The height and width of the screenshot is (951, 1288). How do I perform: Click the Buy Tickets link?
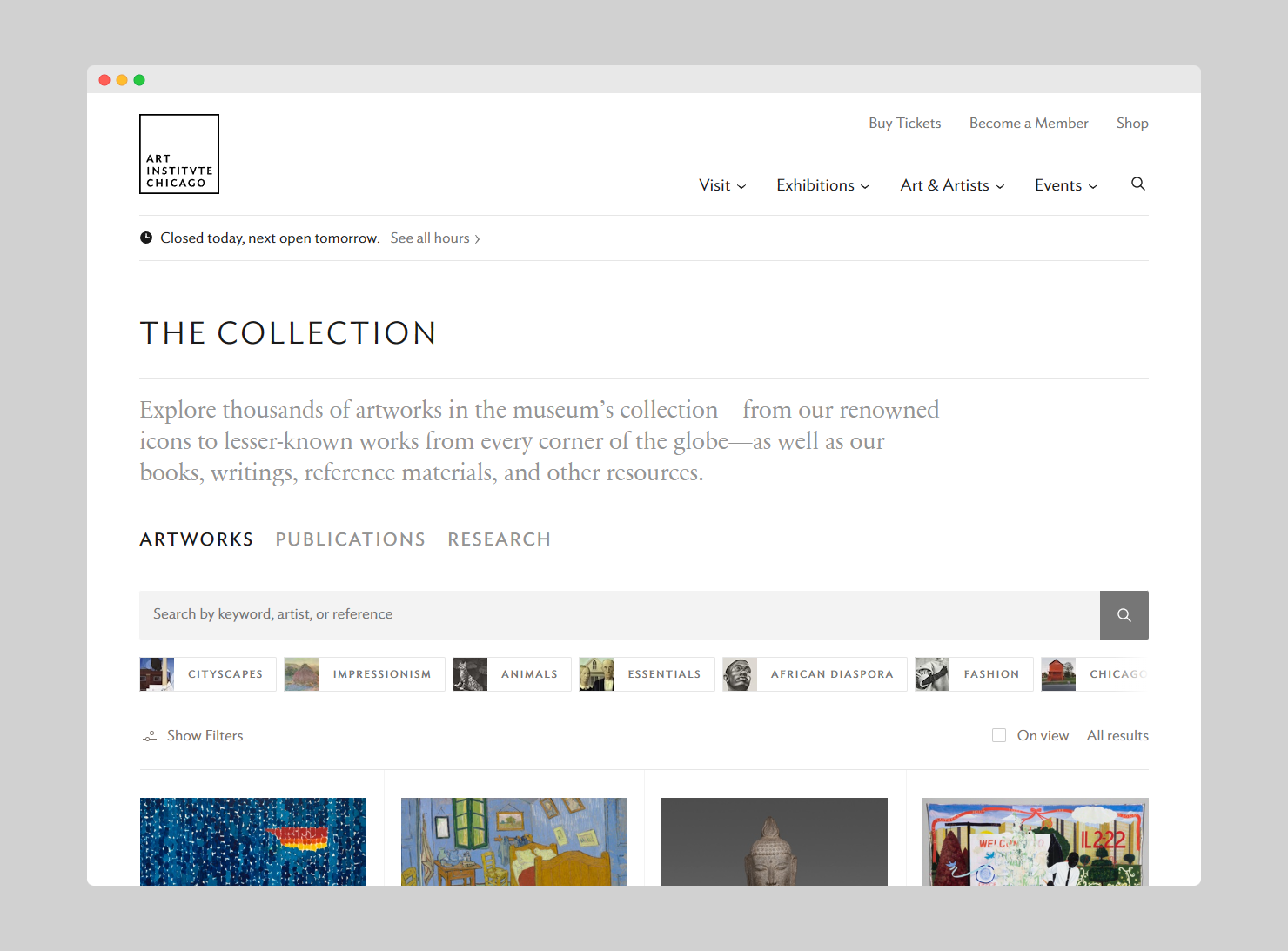tap(904, 123)
